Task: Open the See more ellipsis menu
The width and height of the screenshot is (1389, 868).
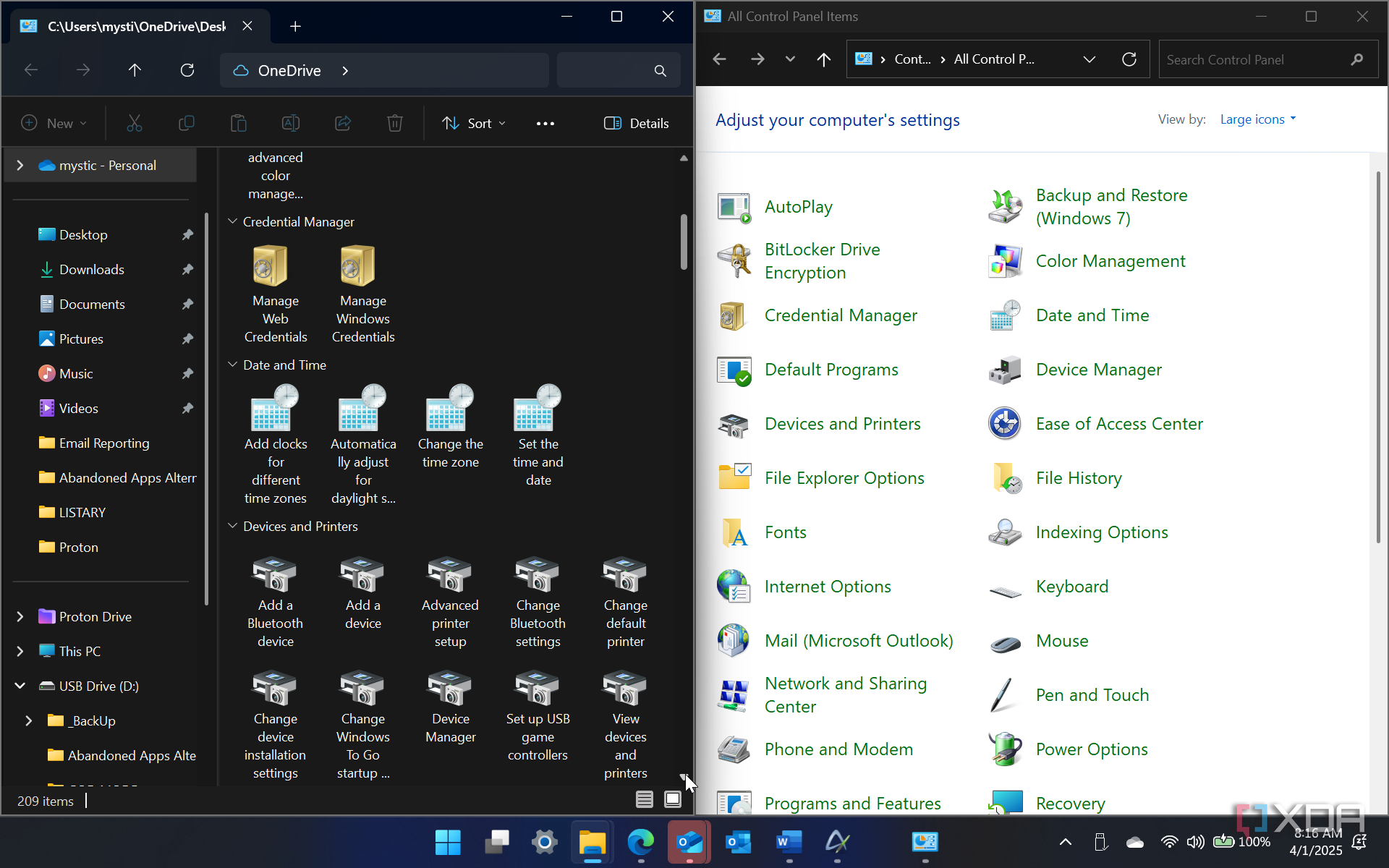Action: [545, 123]
